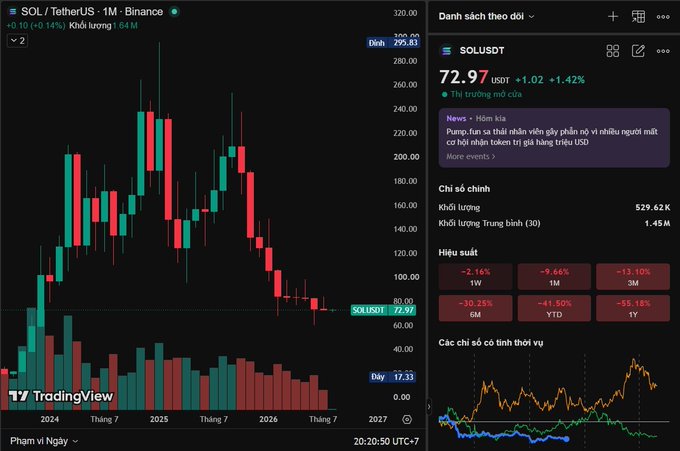Click the Hiệu suất section heading

[458, 252]
